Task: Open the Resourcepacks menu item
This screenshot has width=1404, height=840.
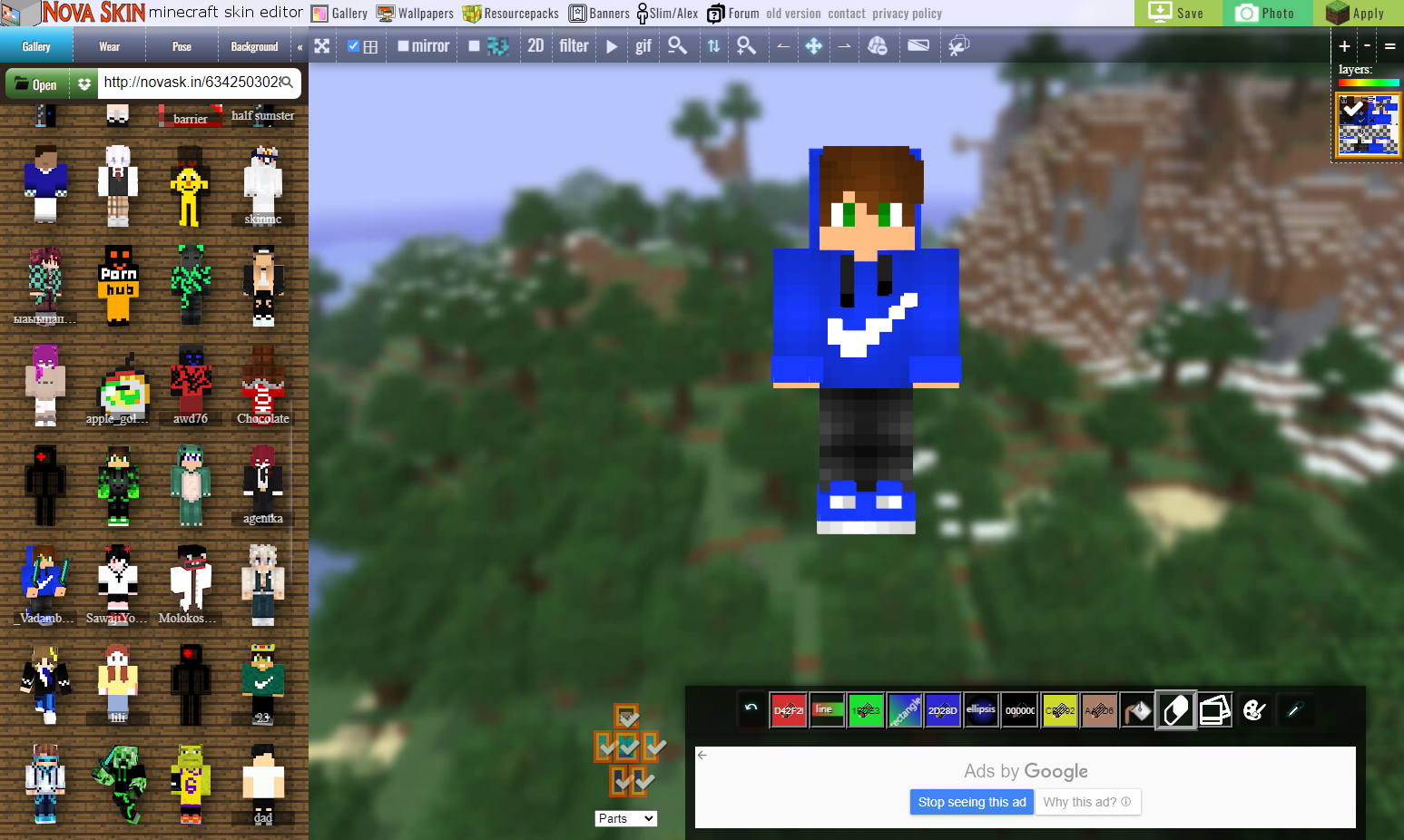Action: pyautogui.click(x=511, y=14)
